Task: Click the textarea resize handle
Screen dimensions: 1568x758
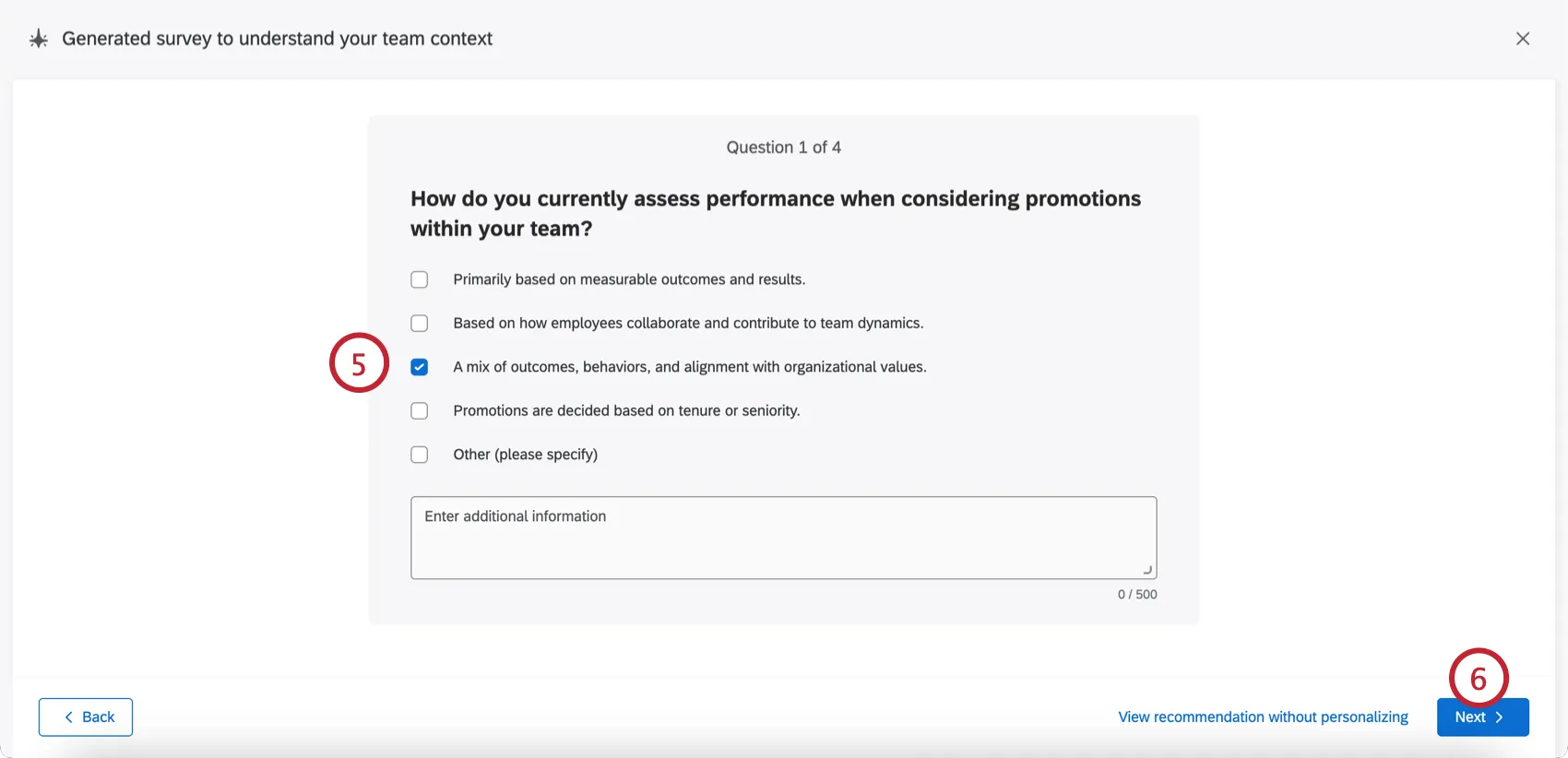Action: click(1146, 569)
